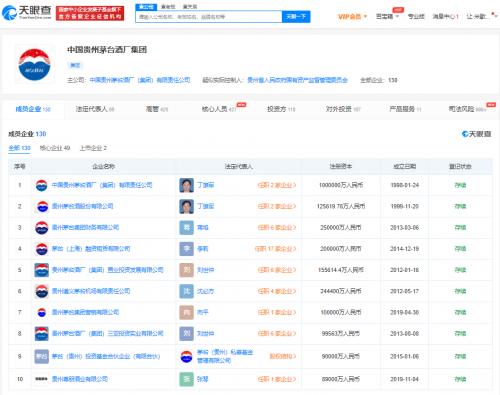Viewport: 500px width, 395px height.
Task: Open the company logo in row 4
Action: coord(42,249)
